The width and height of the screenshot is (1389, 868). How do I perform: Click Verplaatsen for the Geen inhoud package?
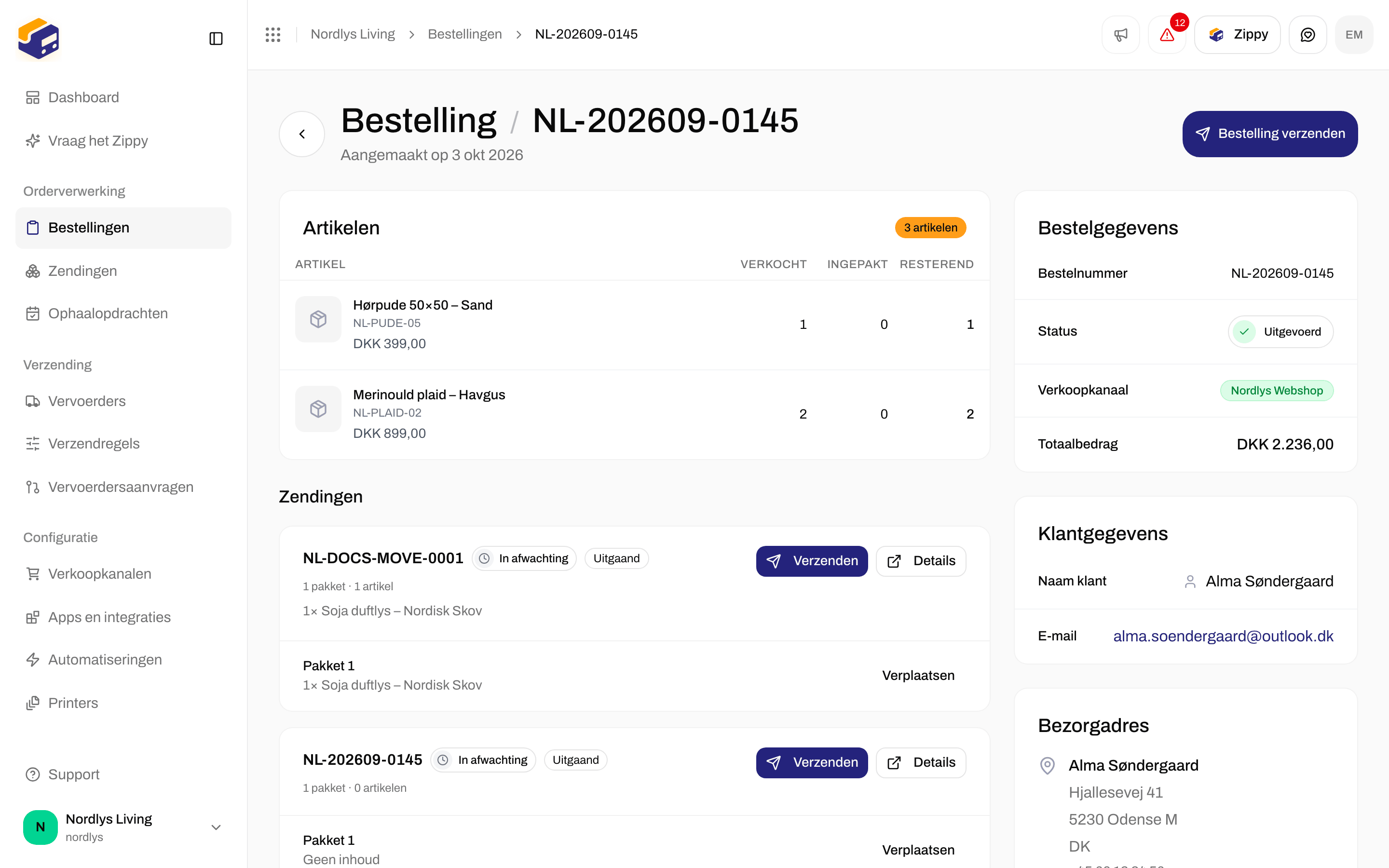pos(918,850)
